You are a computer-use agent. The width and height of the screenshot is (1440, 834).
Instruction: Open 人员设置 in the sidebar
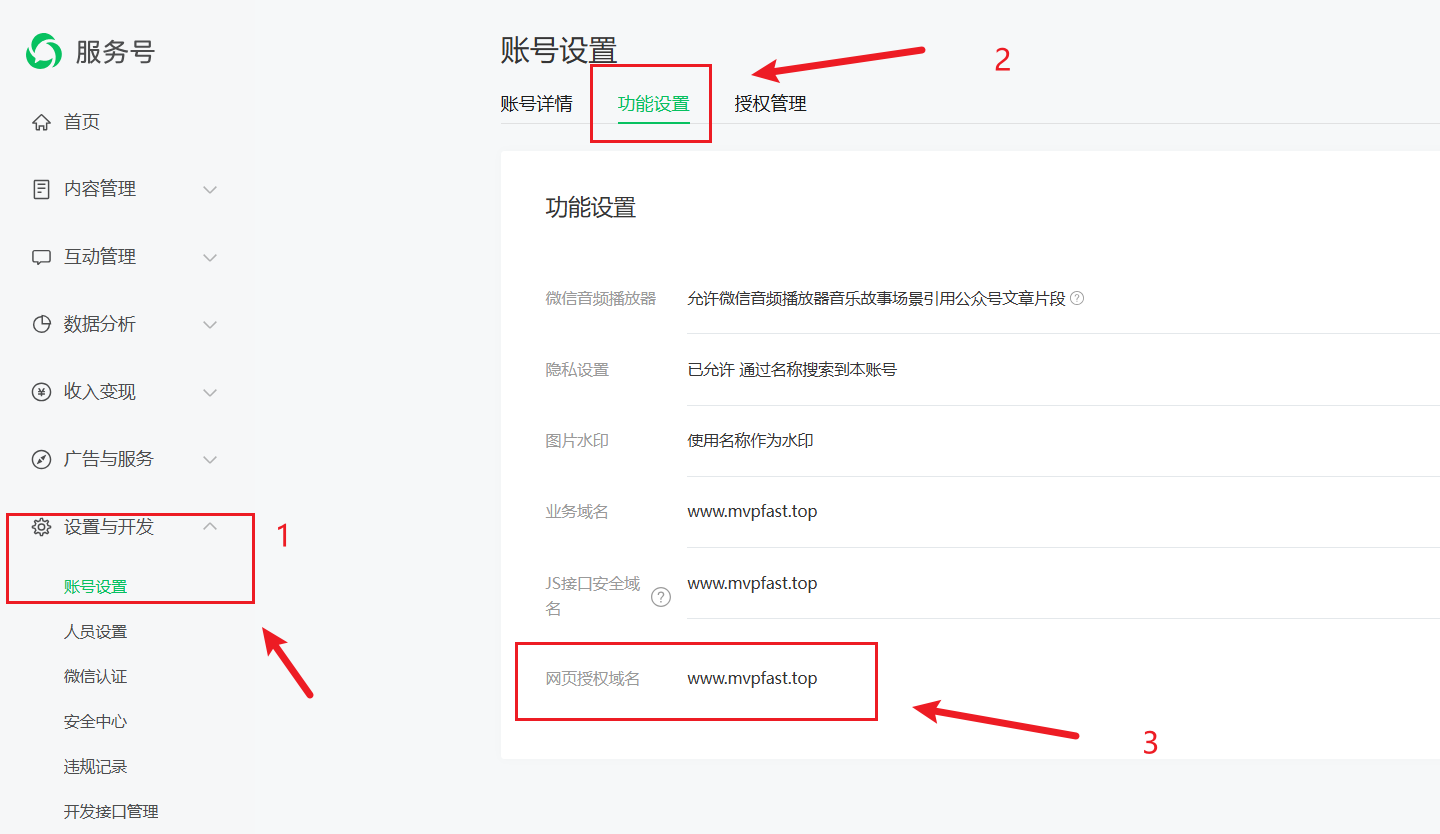pyautogui.click(x=95, y=632)
